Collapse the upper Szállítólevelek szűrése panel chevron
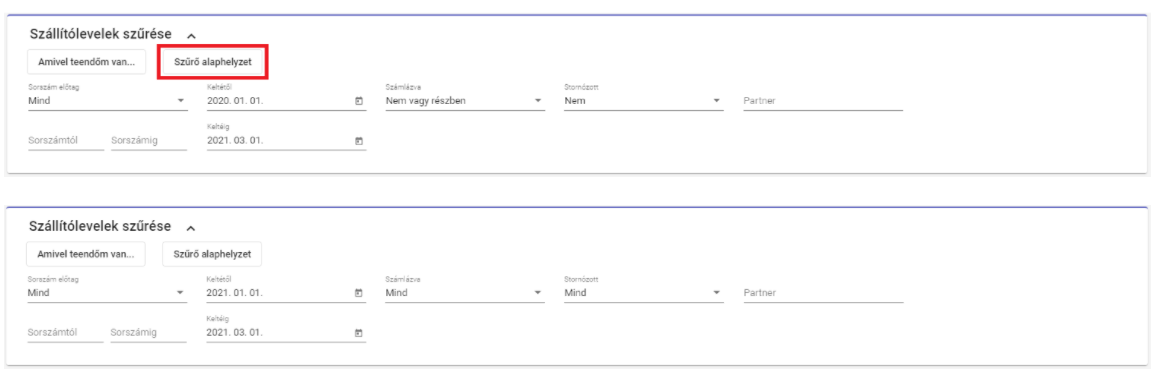This screenshot has width=1157, height=373. point(191,35)
